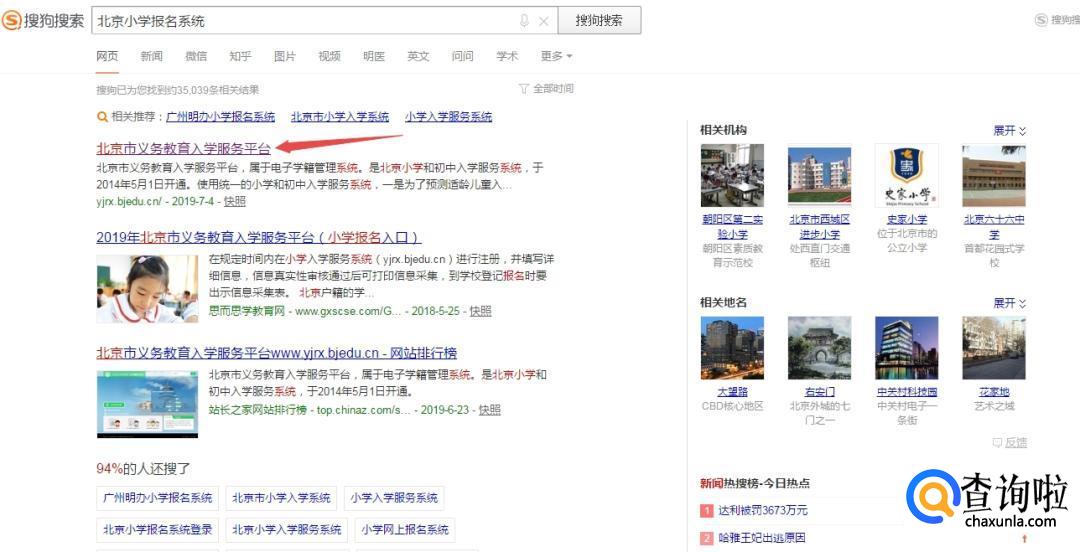Click the Sogou search logo
The image size is (1080, 552).
(x=43, y=21)
